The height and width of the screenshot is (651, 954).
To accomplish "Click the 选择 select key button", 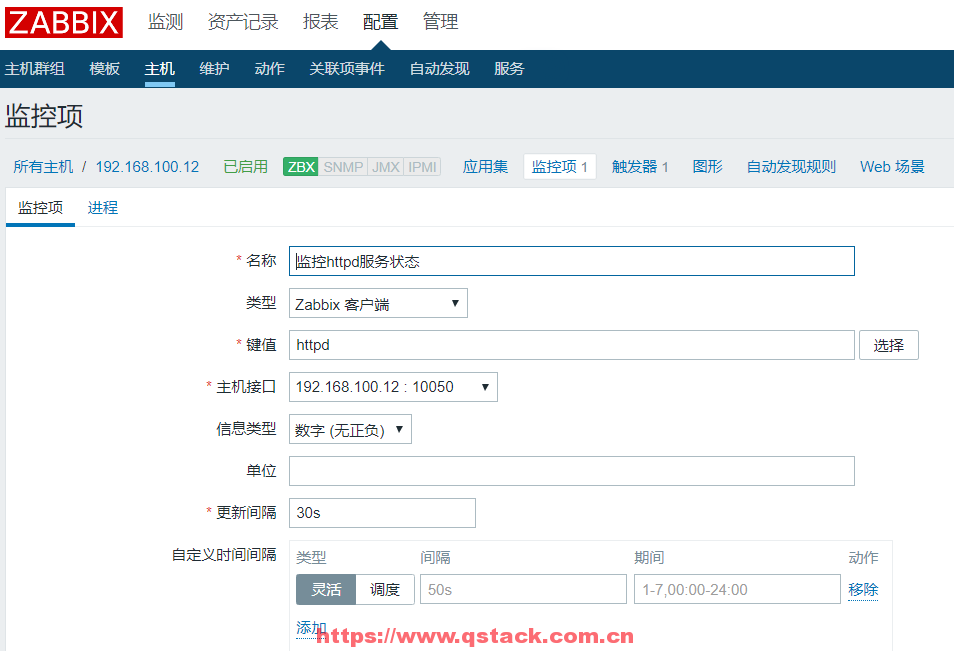I will (888, 345).
